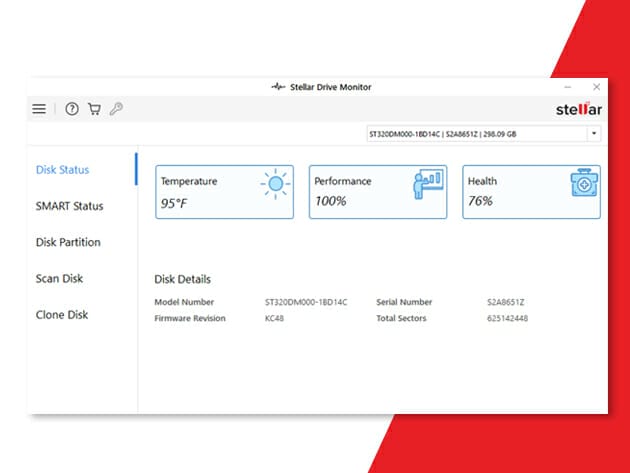Expand the drive selector dropdown arrow

click(x=594, y=133)
